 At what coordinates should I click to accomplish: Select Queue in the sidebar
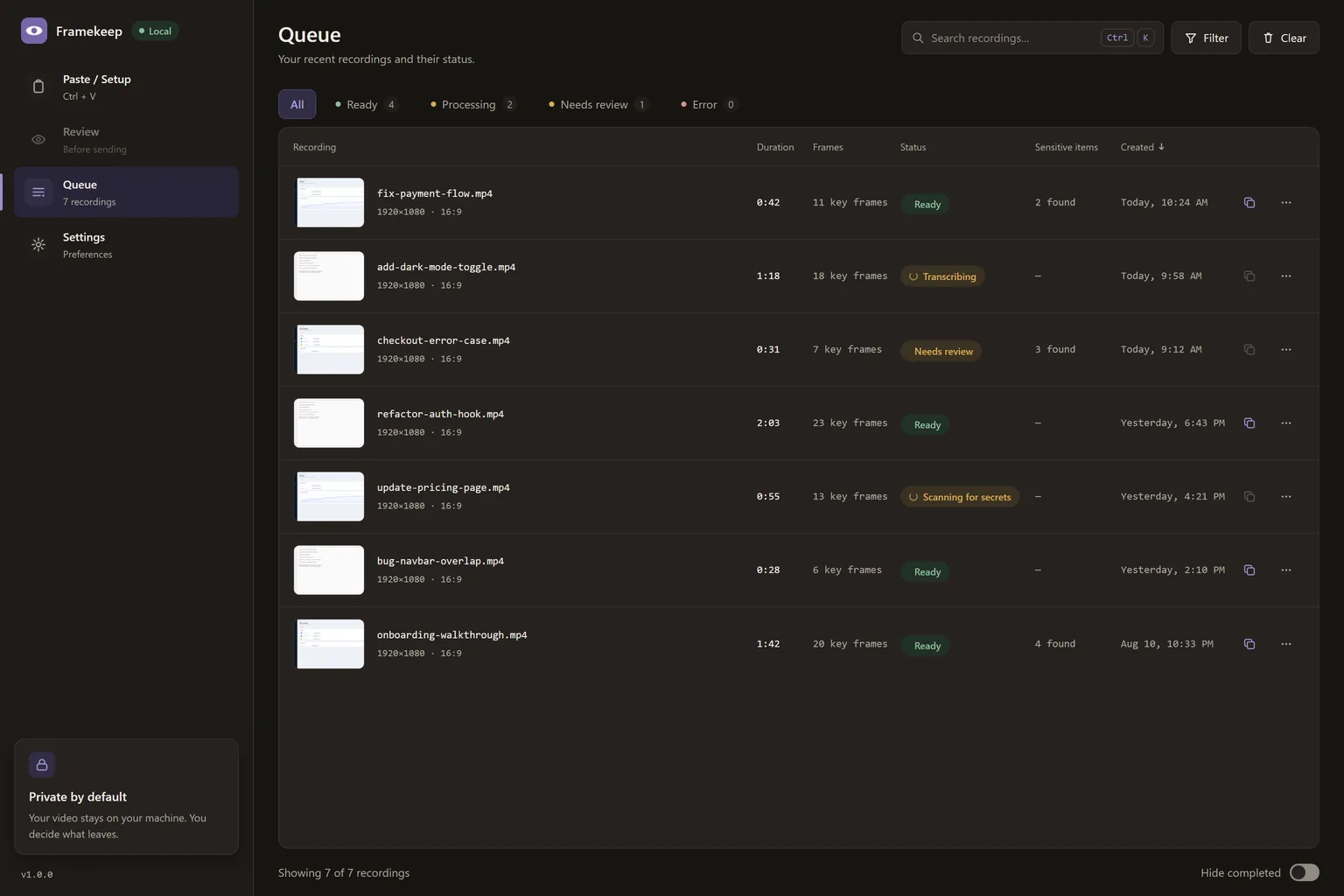click(126, 192)
